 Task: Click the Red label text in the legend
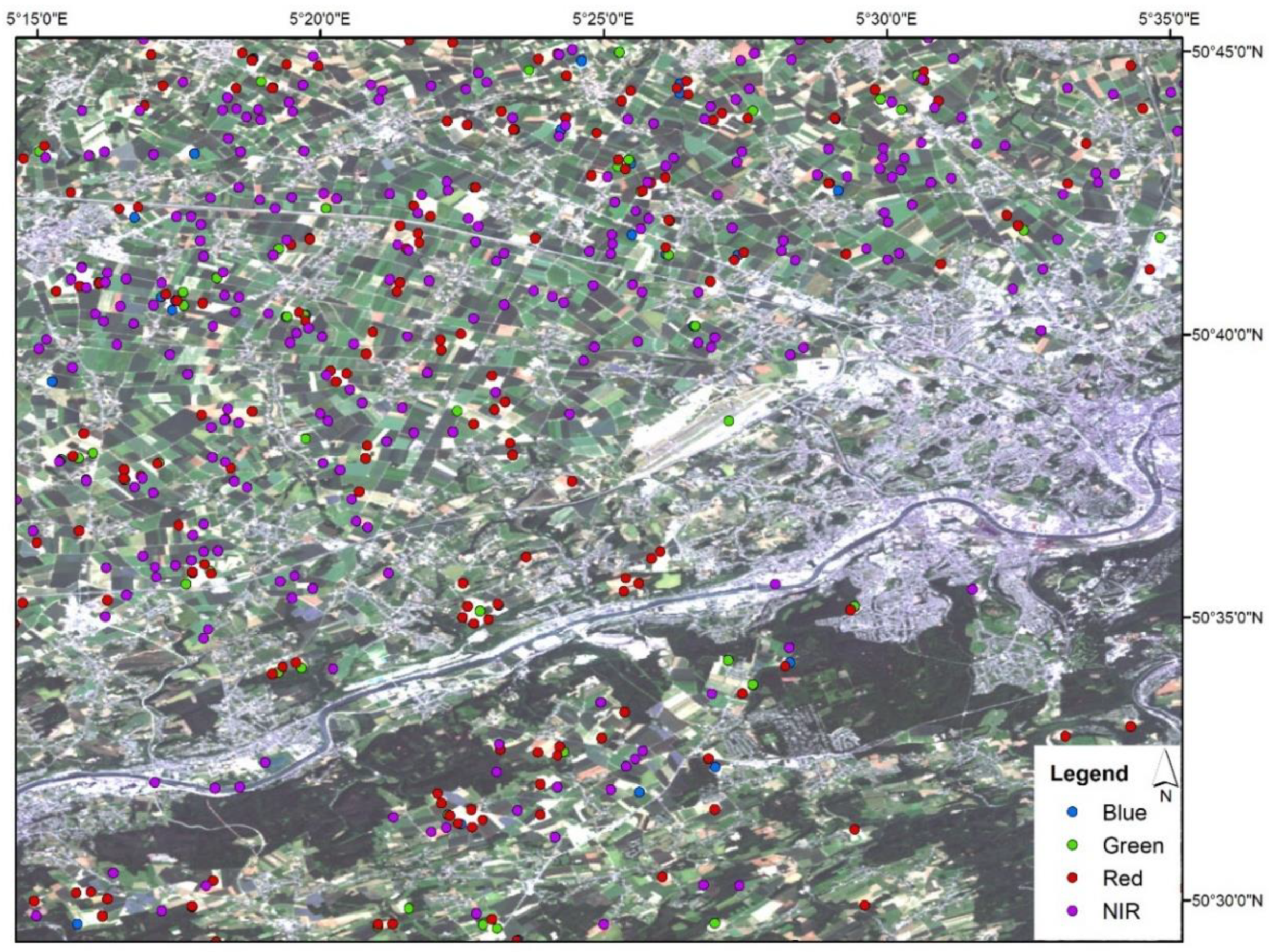[1124, 878]
